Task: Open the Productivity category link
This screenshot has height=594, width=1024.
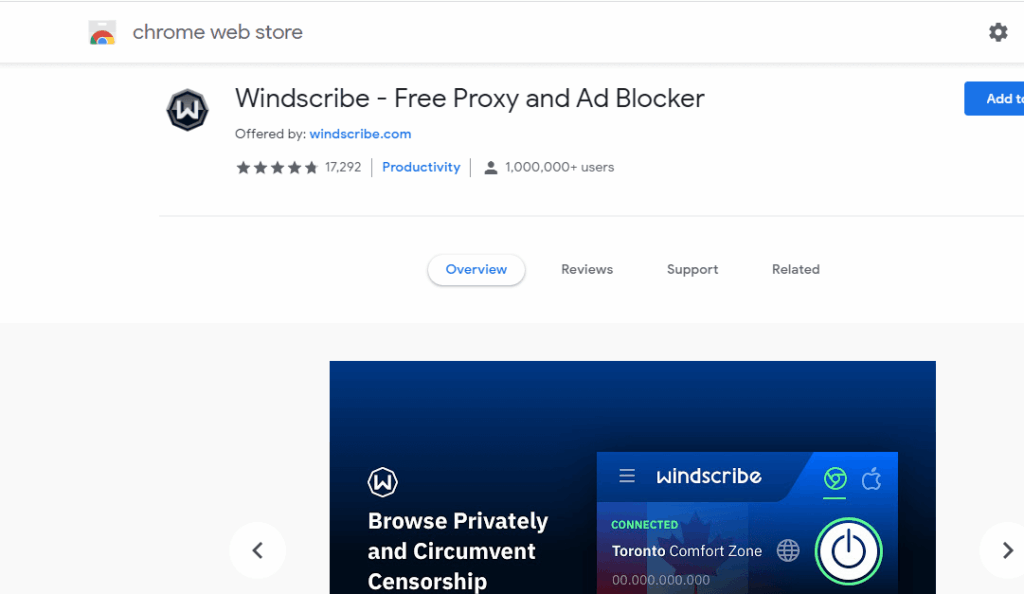Action: 421,167
